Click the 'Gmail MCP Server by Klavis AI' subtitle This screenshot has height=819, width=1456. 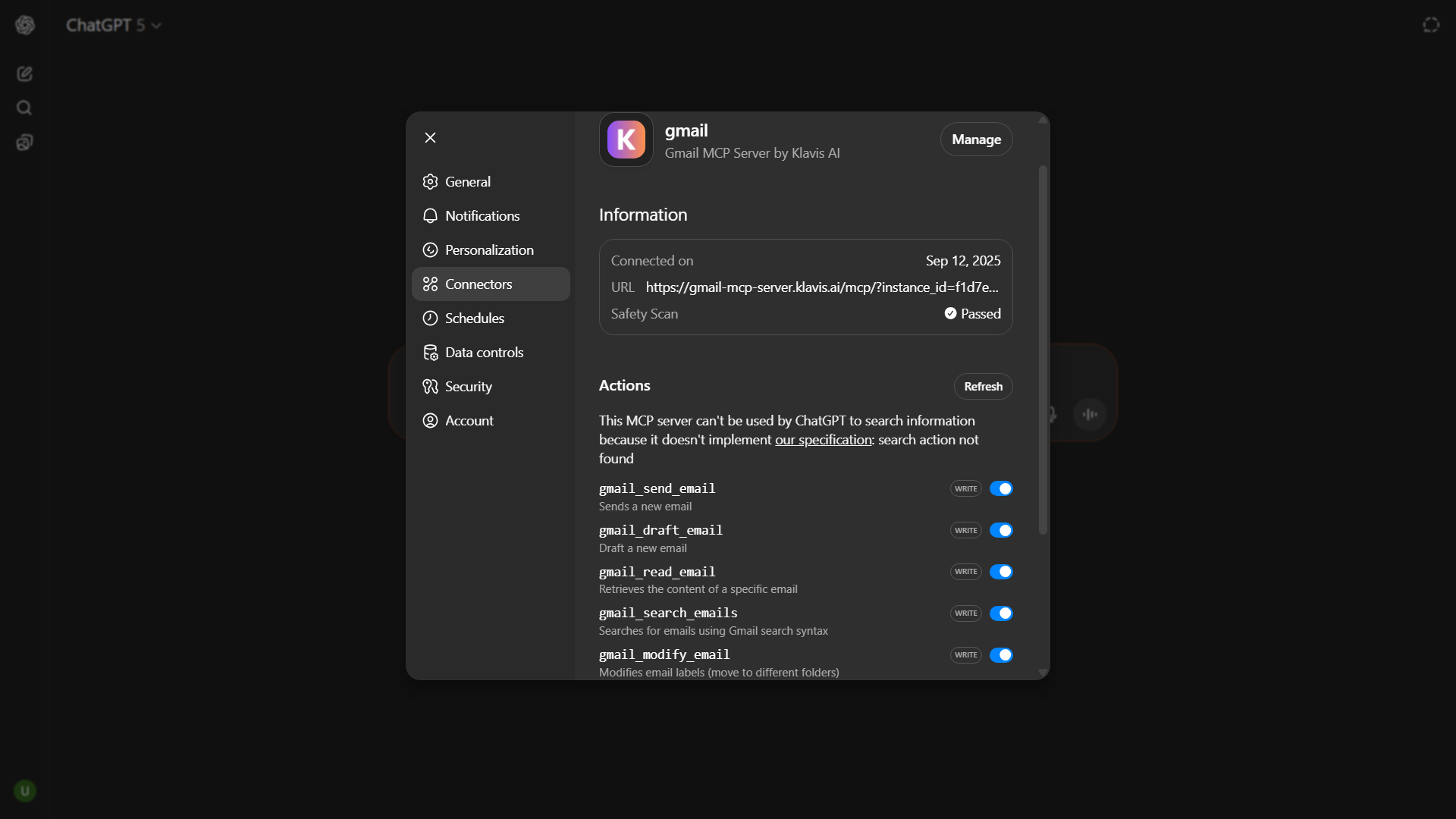click(752, 153)
